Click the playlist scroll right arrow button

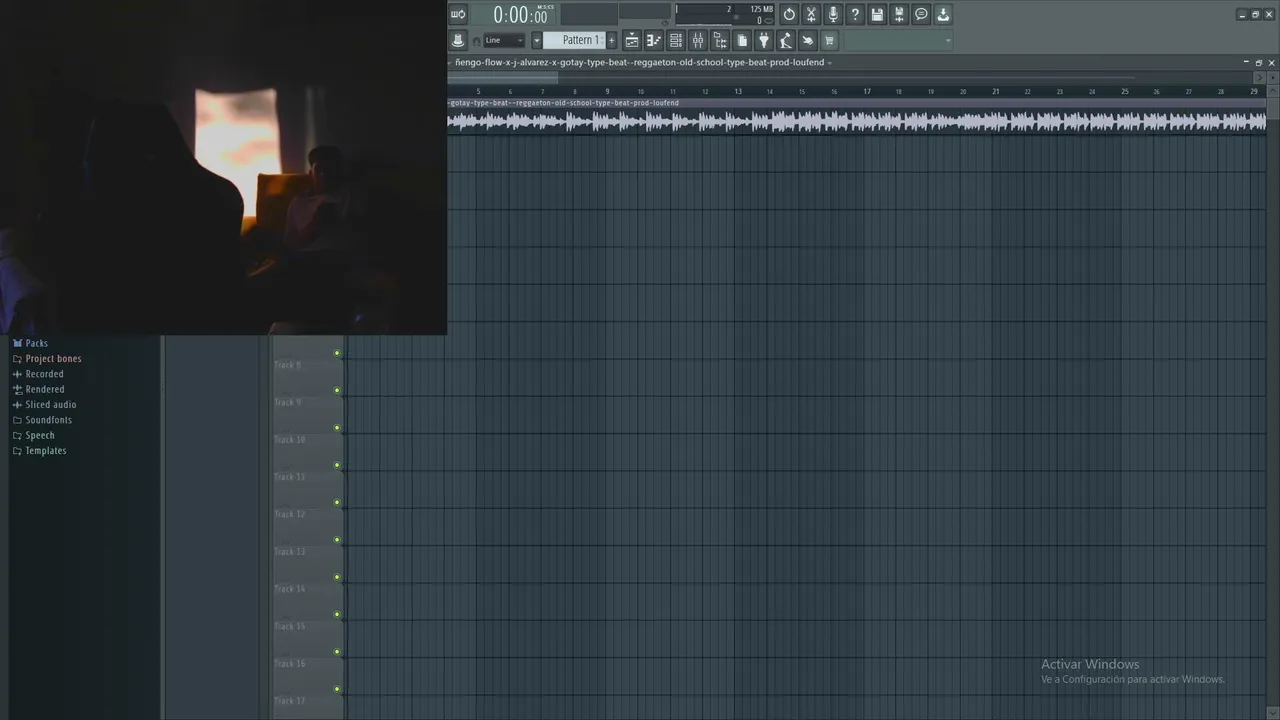[x=1260, y=77]
